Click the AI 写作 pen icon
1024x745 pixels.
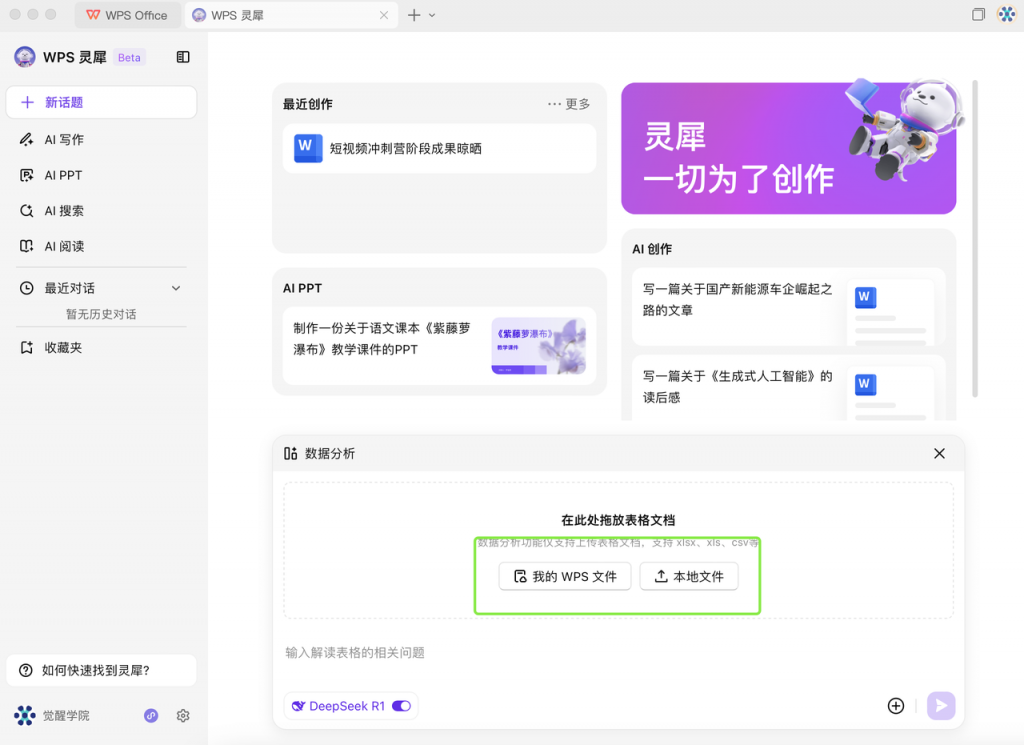pos(26,139)
